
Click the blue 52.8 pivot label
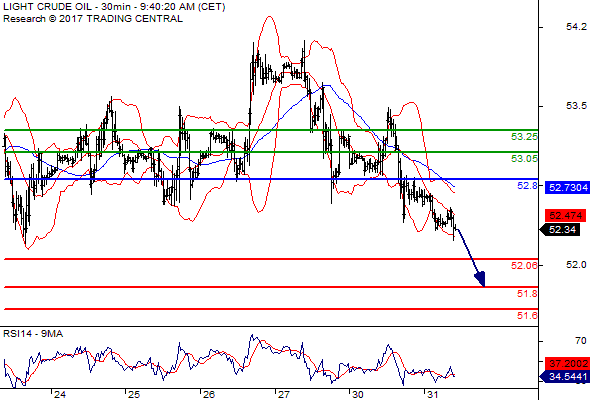click(527, 186)
